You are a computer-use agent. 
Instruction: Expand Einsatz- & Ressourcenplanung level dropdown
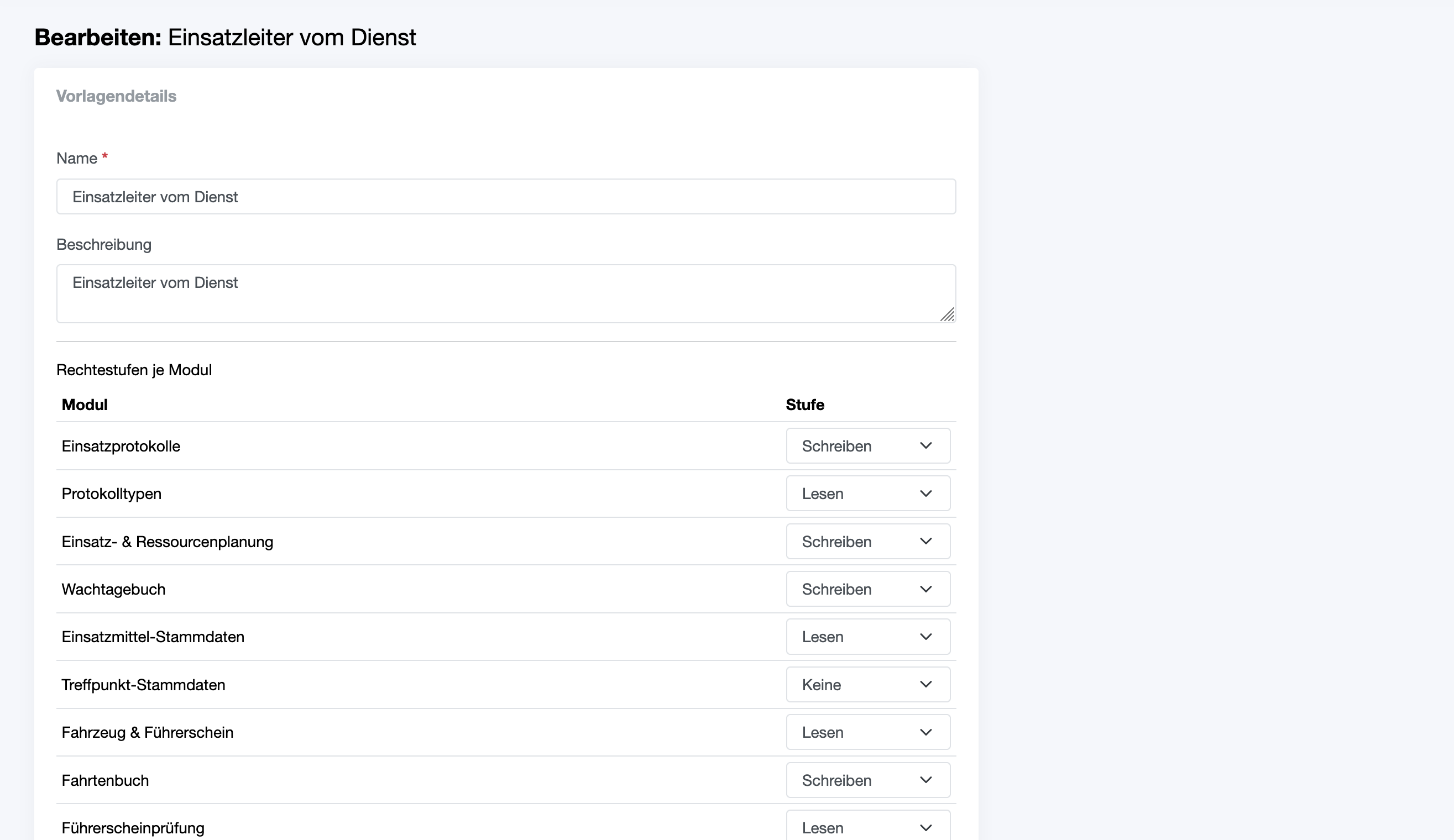[x=868, y=541]
